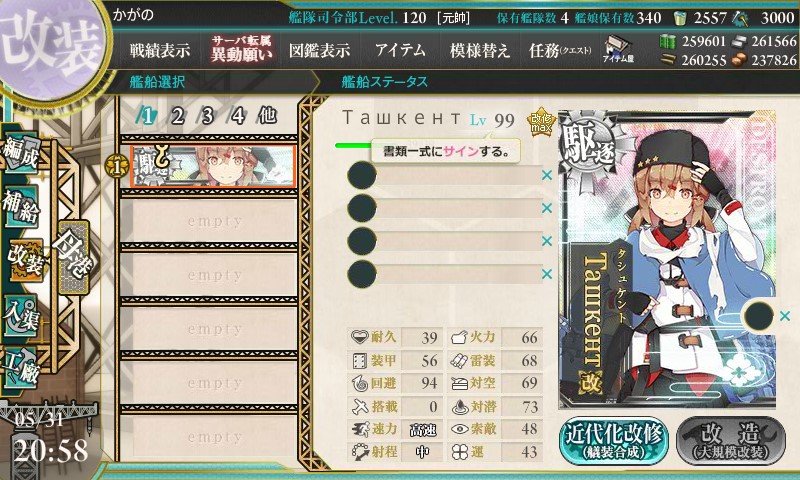
Task: Return to 母港 home port
Action: pyautogui.click(x=74, y=257)
